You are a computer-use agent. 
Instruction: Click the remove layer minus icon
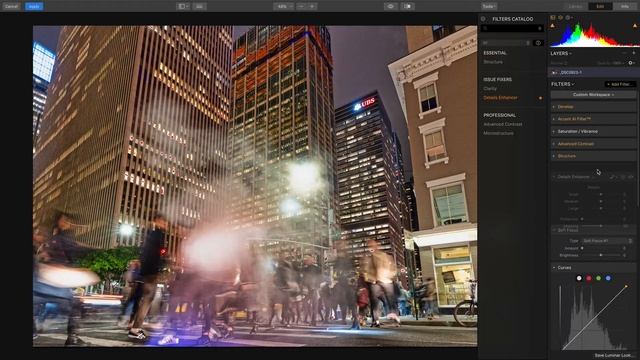(624, 53)
